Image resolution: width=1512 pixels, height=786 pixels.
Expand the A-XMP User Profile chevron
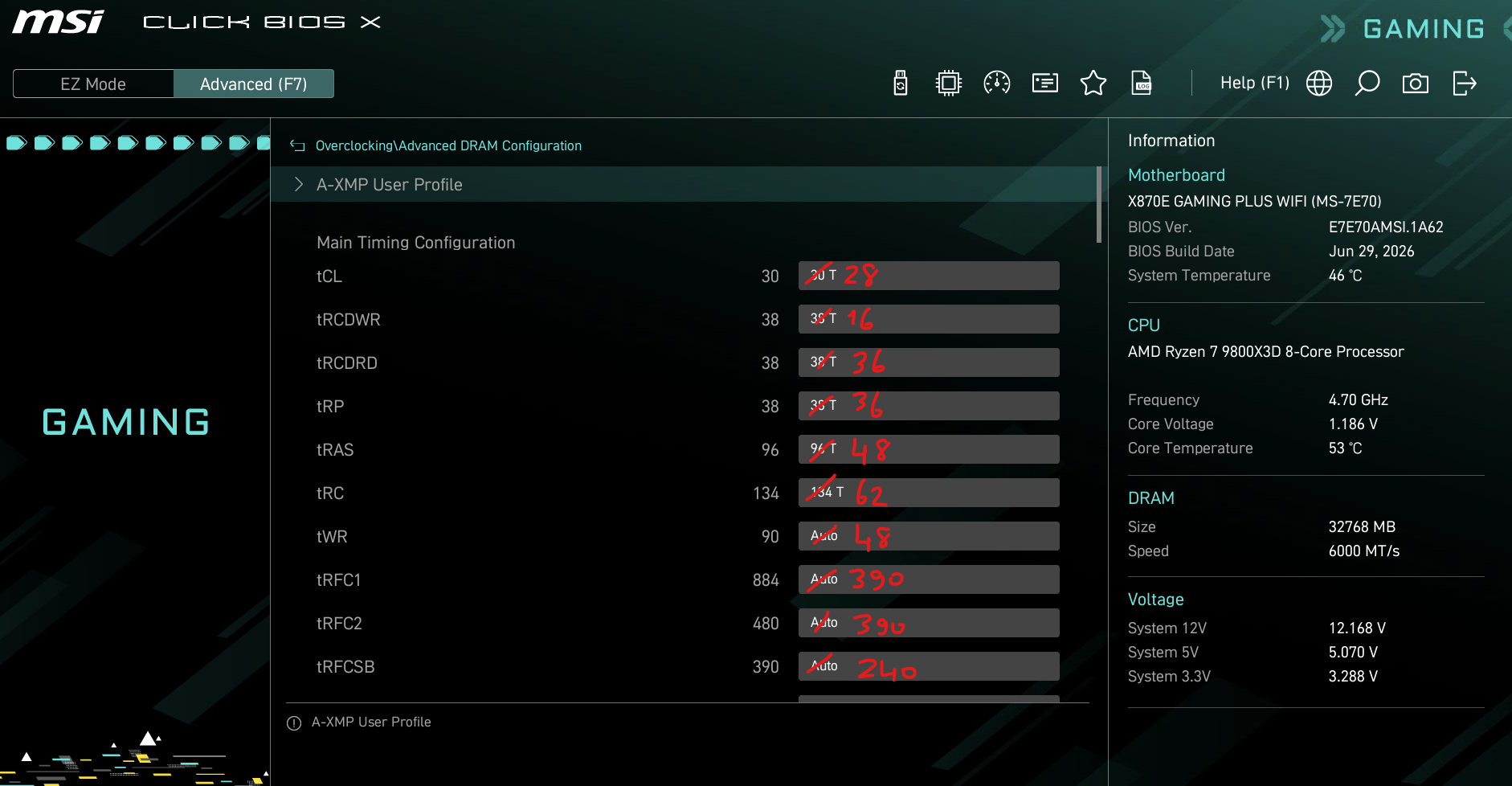tap(299, 184)
